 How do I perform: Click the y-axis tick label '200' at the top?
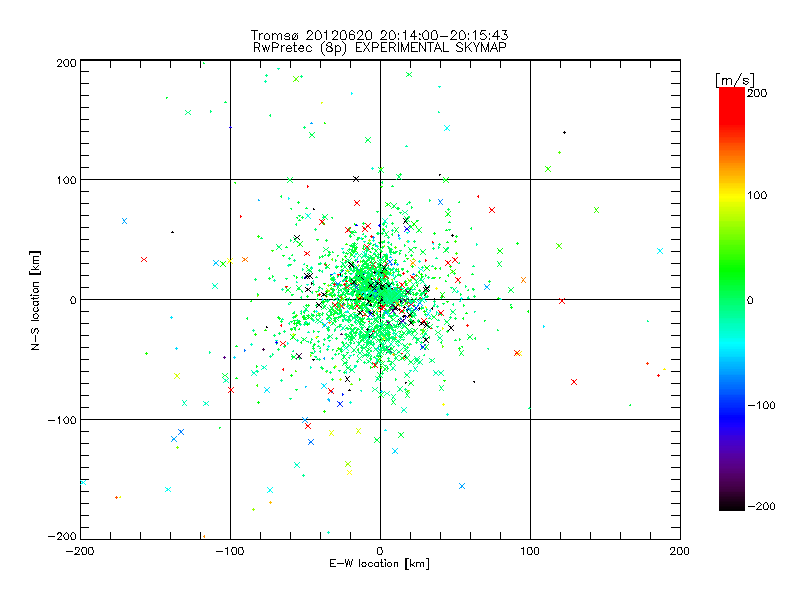click(x=66, y=63)
